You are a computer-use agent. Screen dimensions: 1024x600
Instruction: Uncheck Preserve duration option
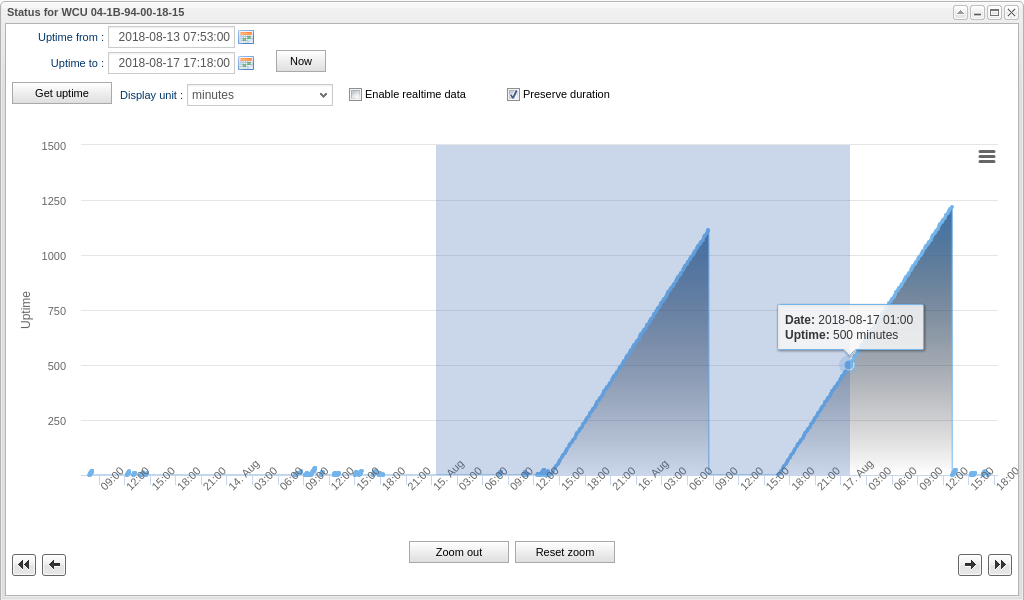513,95
